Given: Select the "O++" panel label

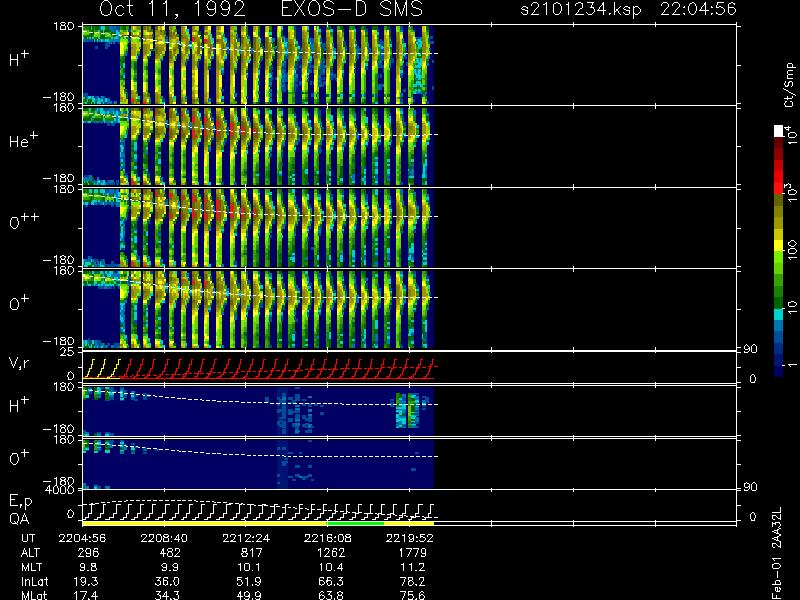Looking at the screenshot, I should tap(24, 221).
